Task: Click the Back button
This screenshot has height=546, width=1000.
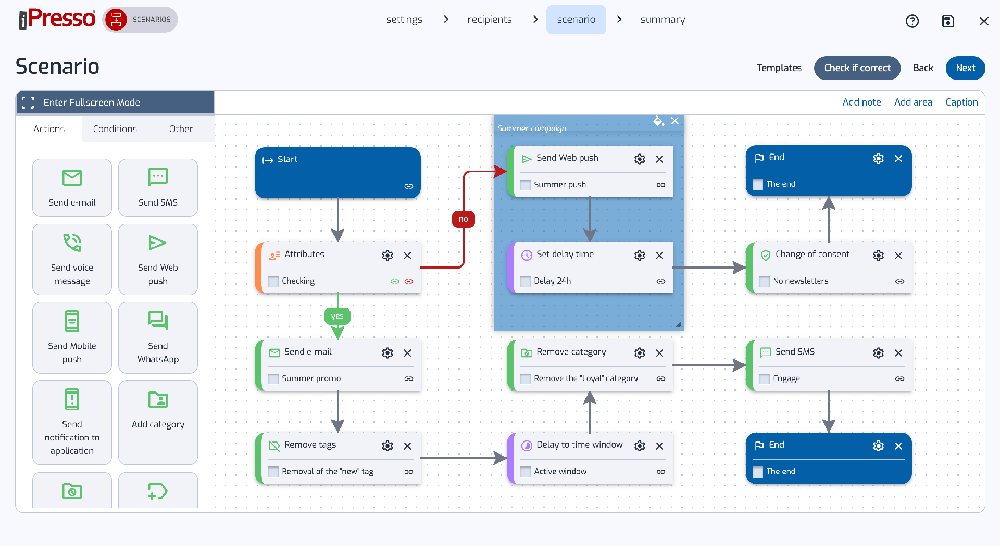Action: pyautogui.click(x=923, y=68)
